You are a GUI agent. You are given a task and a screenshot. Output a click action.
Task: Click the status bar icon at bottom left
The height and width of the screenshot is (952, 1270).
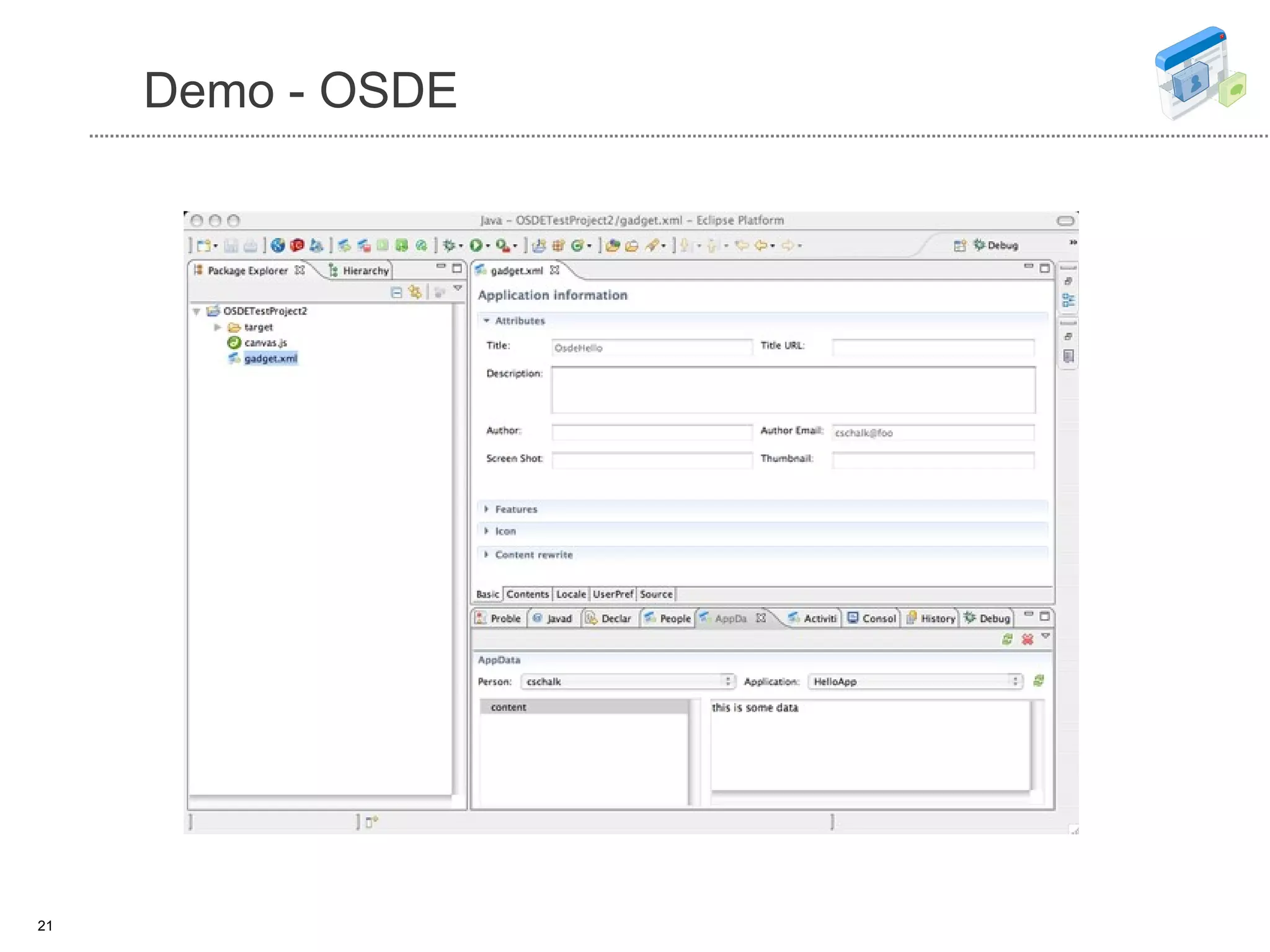[x=371, y=822]
